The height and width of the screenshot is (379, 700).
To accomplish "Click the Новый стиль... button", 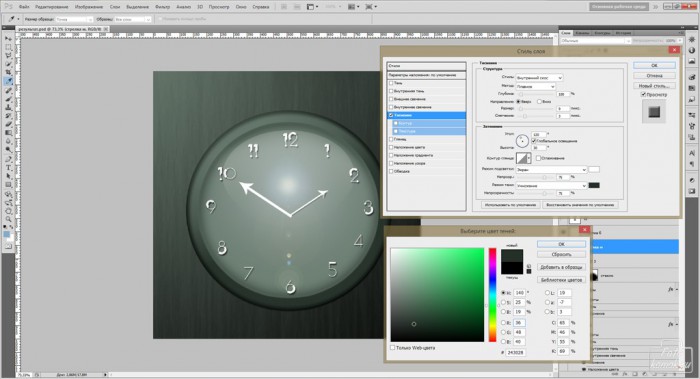I will [x=654, y=86].
